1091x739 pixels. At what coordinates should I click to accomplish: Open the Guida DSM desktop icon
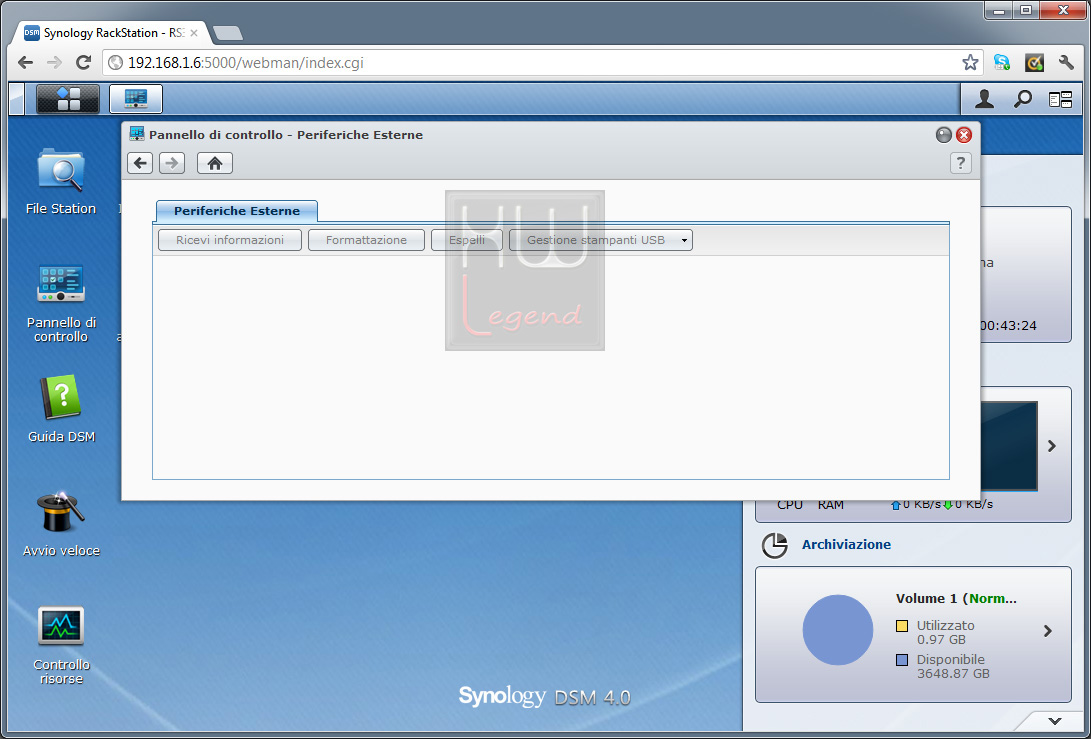(x=61, y=409)
